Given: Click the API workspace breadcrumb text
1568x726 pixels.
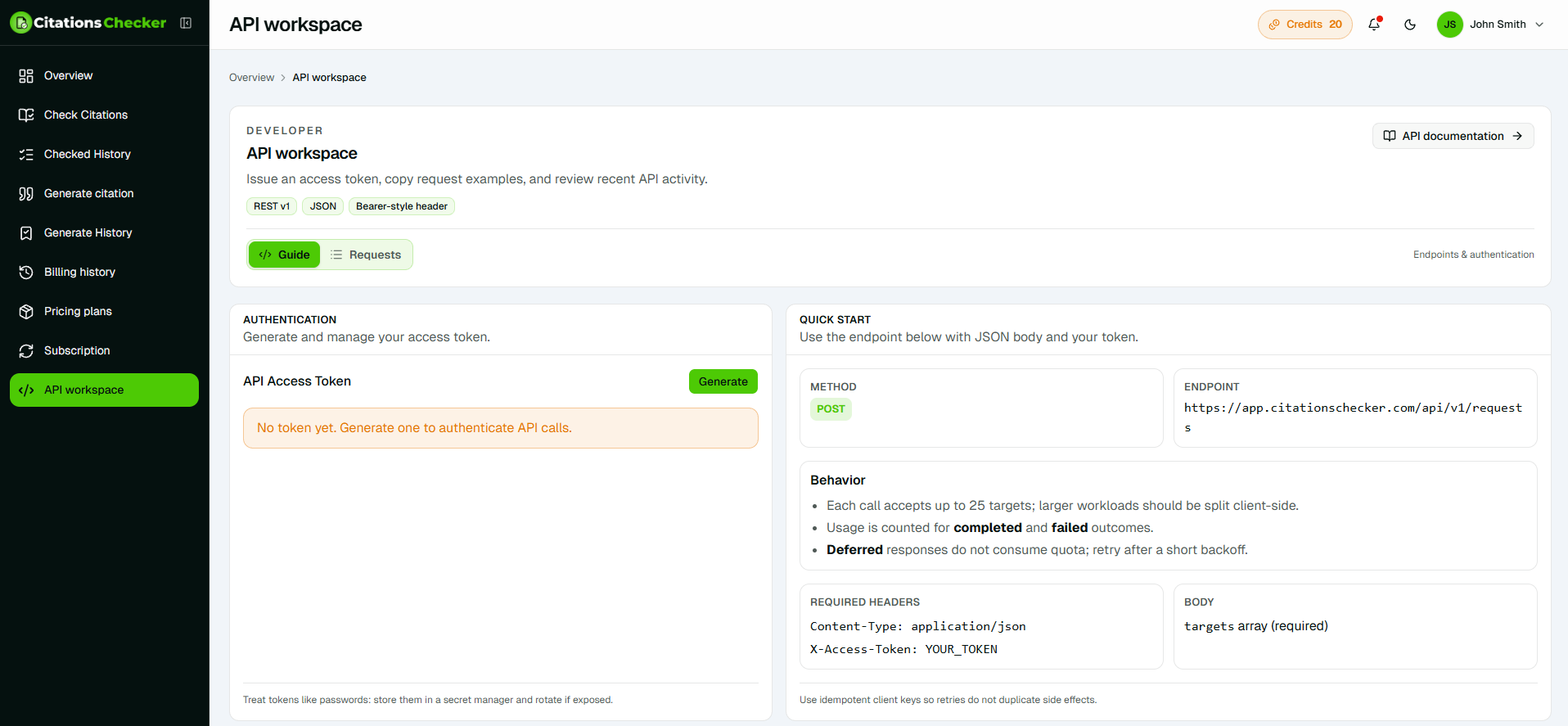Looking at the screenshot, I should (330, 78).
